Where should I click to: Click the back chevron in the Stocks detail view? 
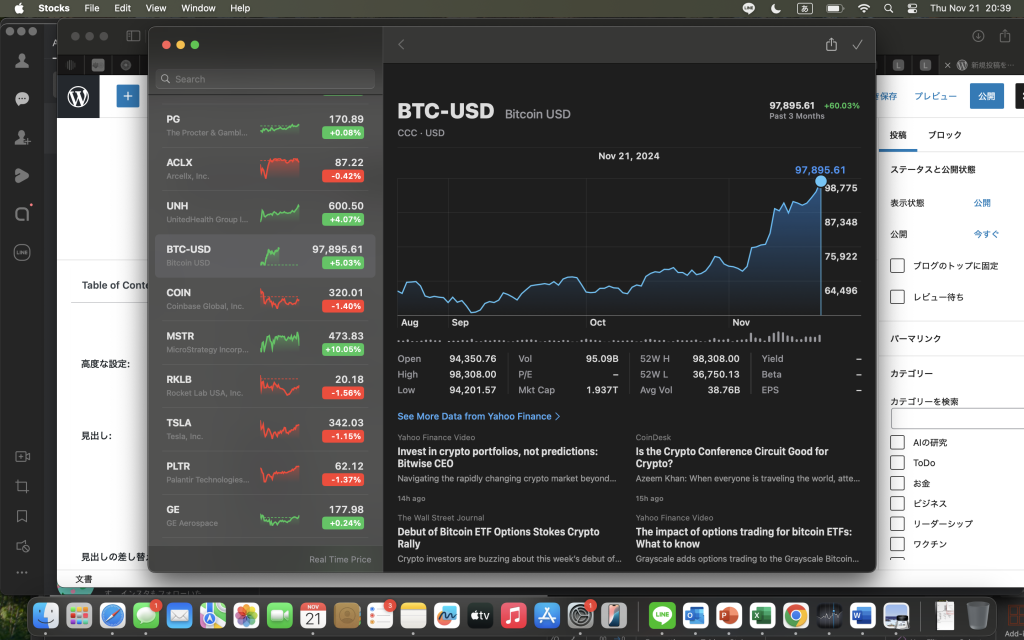[x=400, y=44]
